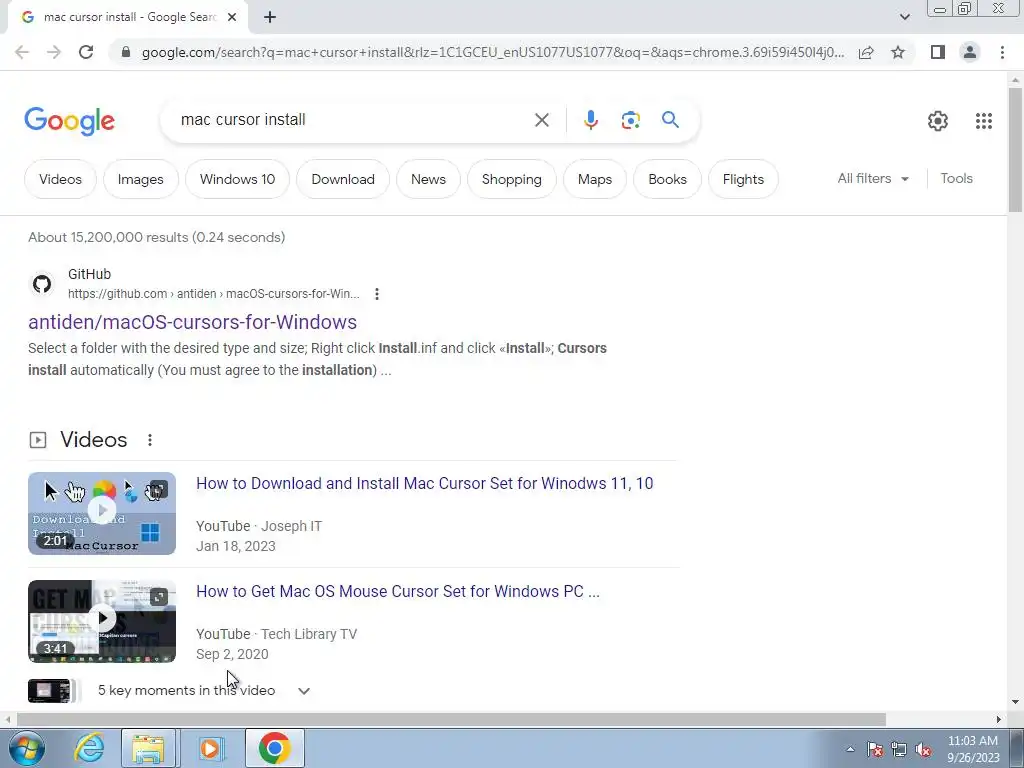Search by image with Lens icon

630,120
